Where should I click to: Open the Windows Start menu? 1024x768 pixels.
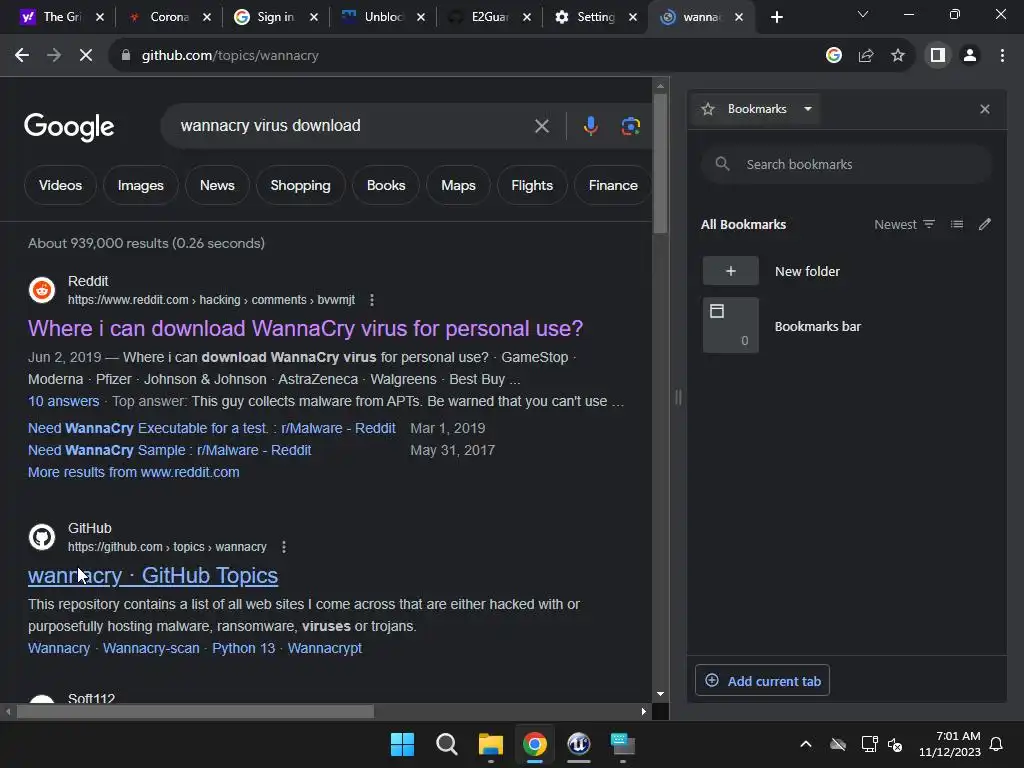(402, 744)
